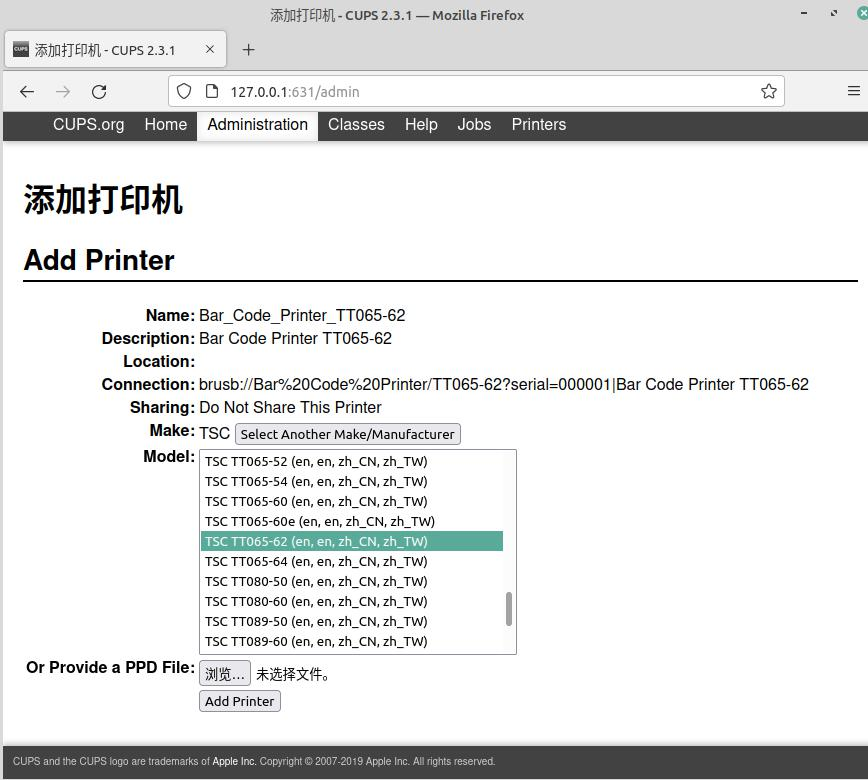
Task: Minimize the Firefox window
Action: click(x=804, y=13)
